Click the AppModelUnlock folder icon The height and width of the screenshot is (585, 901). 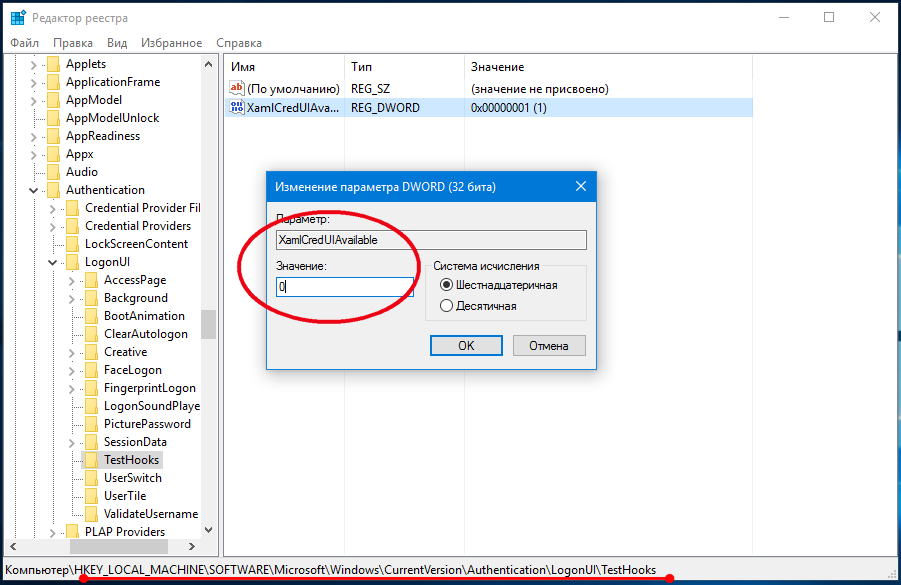tap(53, 118)
